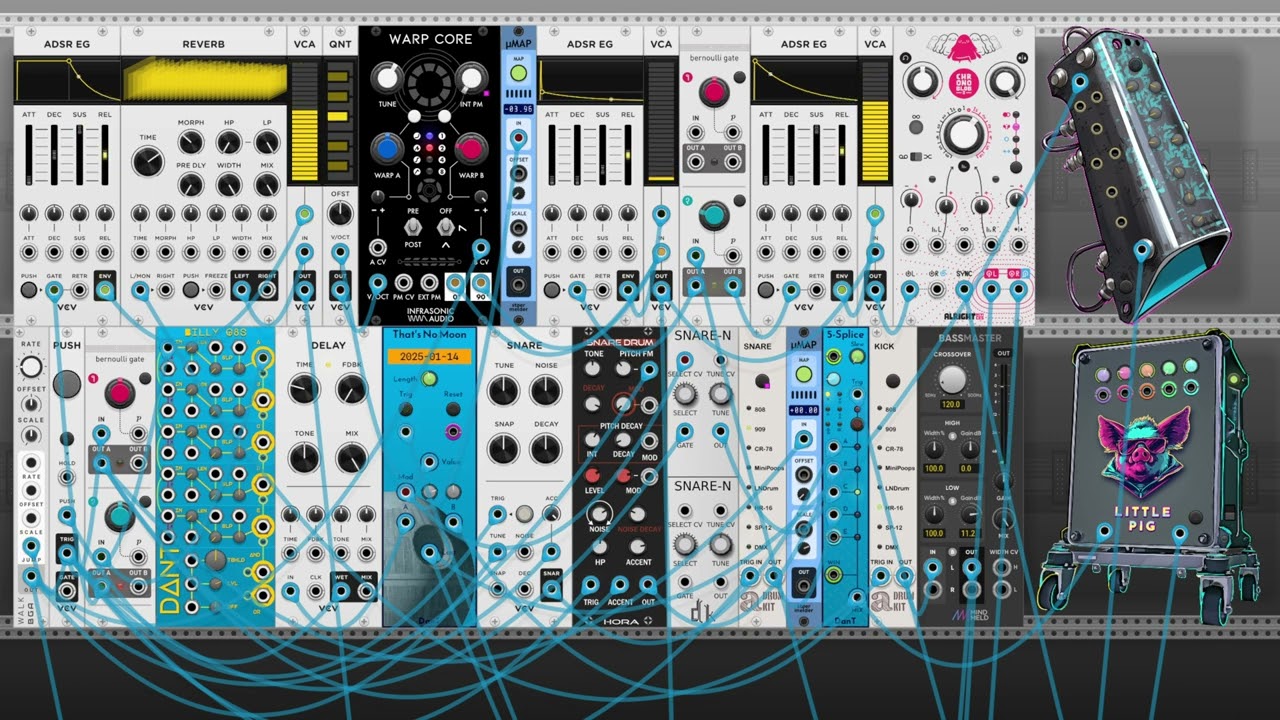Click the large button on the PUSH module
This screenshot has width=1280, height=720.
point(67,383)
